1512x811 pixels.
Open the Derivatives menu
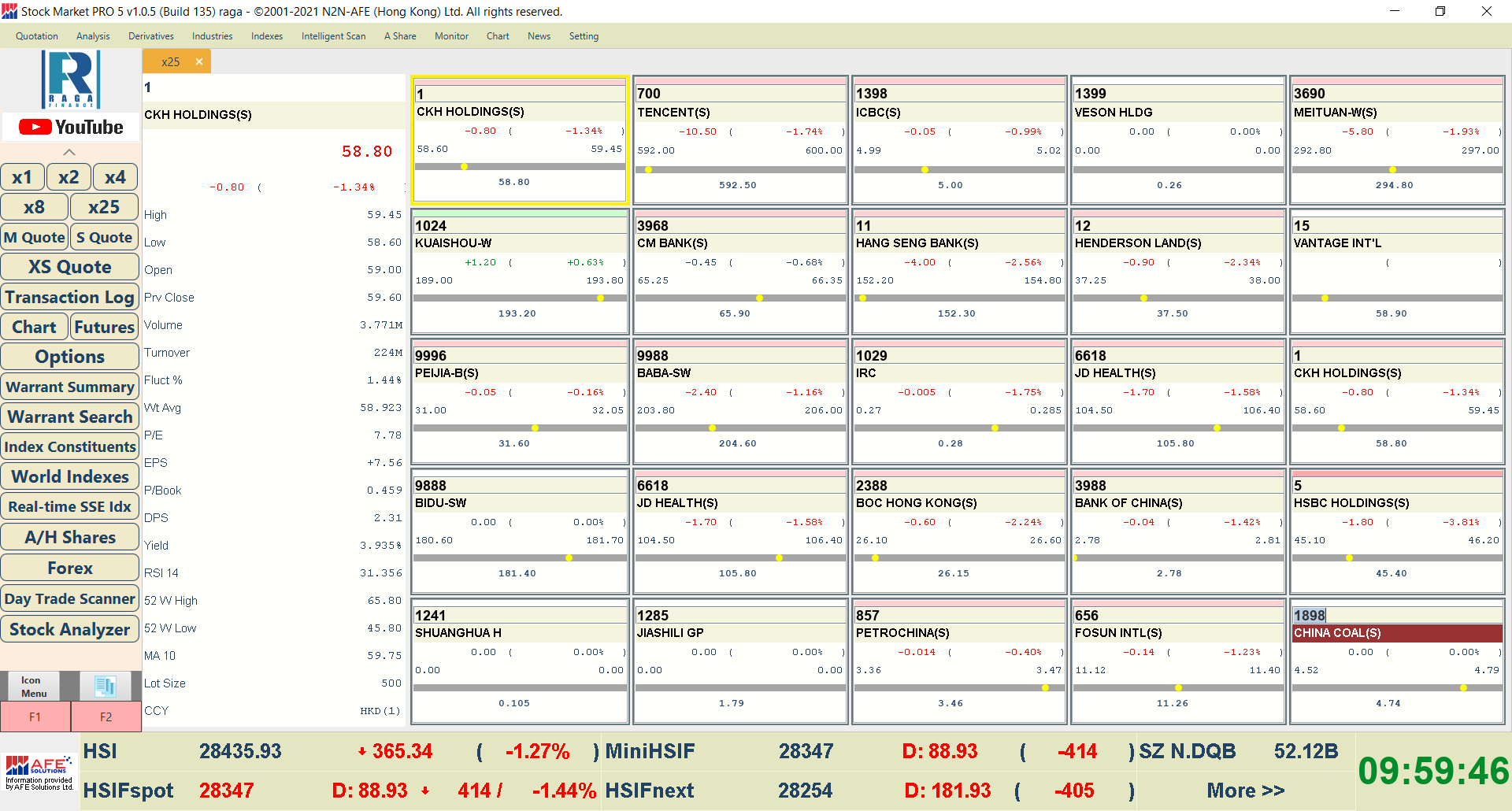click(x=150, y=36)
